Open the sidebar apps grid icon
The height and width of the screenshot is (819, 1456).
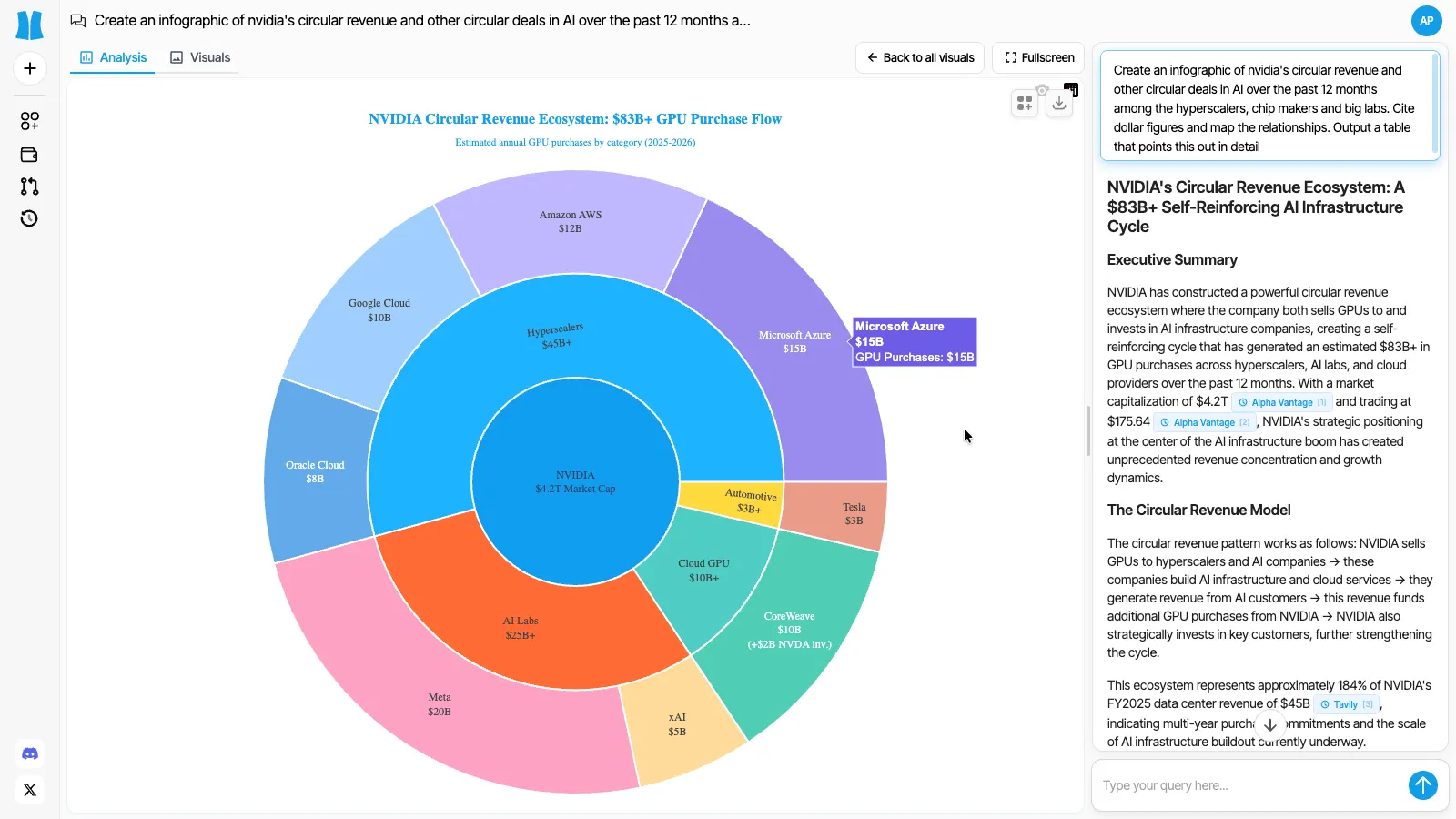[x=29, y=121]
